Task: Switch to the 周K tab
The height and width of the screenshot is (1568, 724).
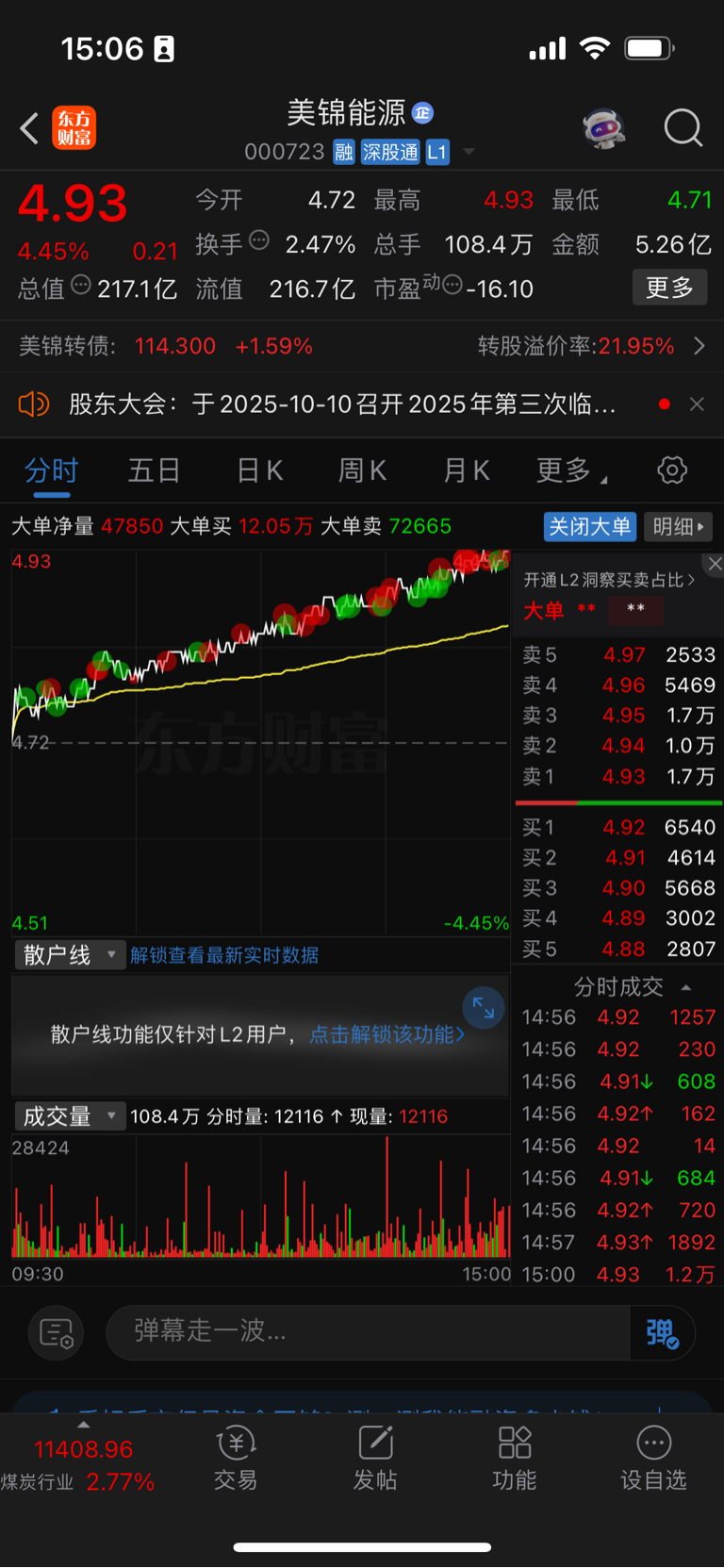Action: (x=362, y=470)
